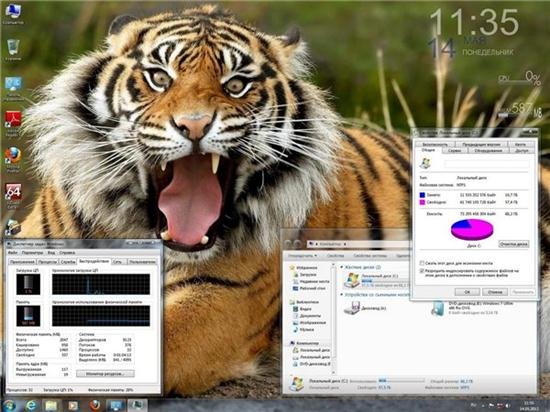Collapse the Жесткие диски group
This screenshot has width=550, height=412.
[341, 267]
